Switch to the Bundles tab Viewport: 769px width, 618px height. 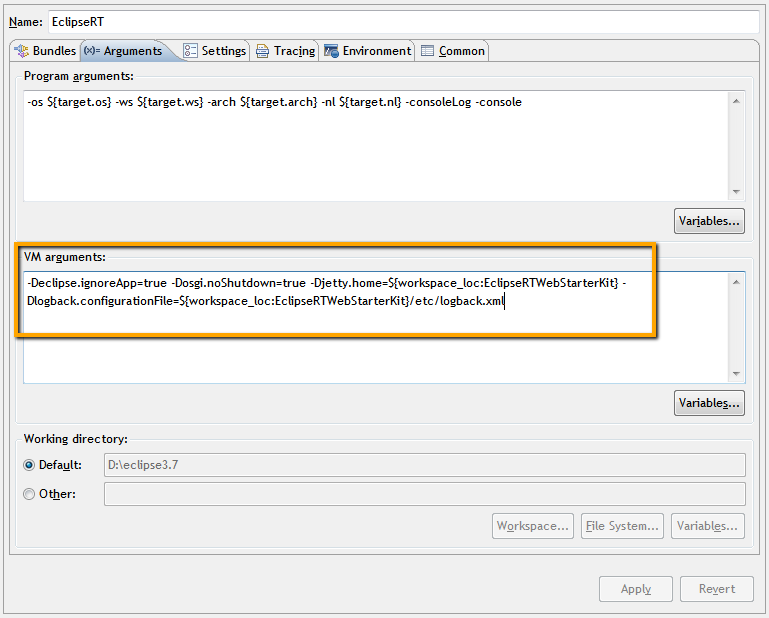(45, 51)
